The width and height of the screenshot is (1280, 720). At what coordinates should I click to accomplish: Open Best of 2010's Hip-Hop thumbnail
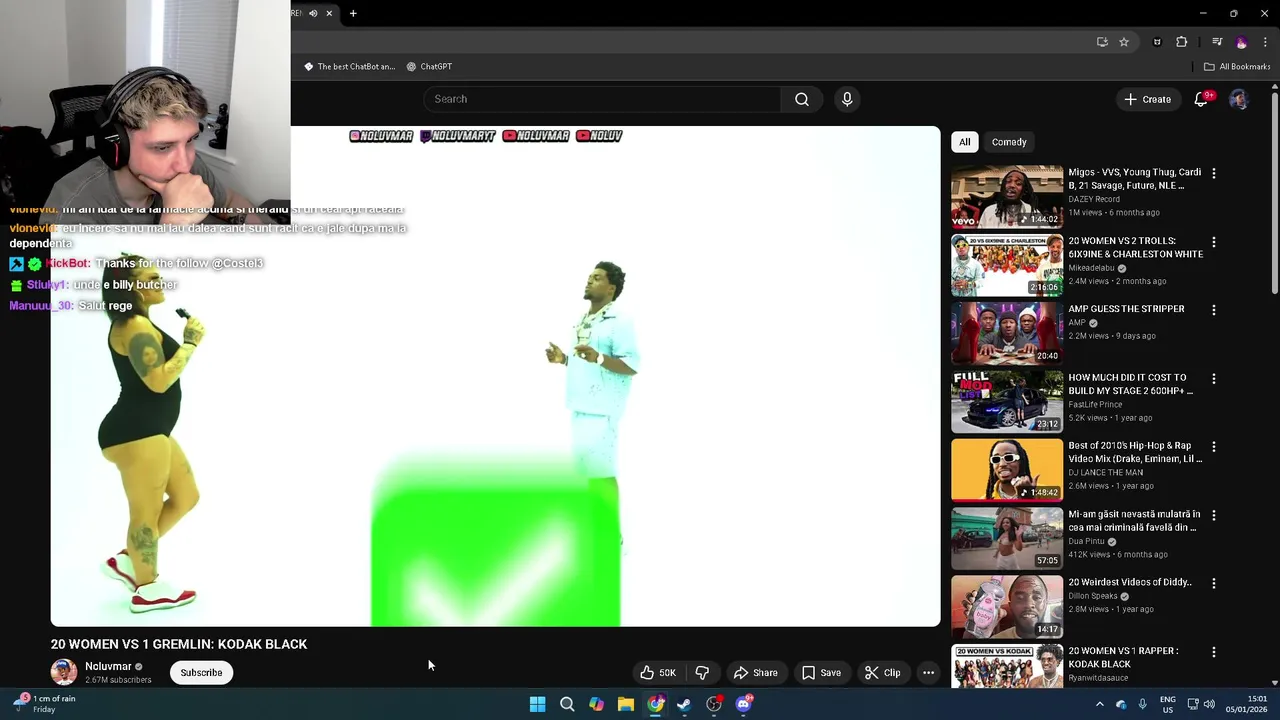coord(1007,470)
